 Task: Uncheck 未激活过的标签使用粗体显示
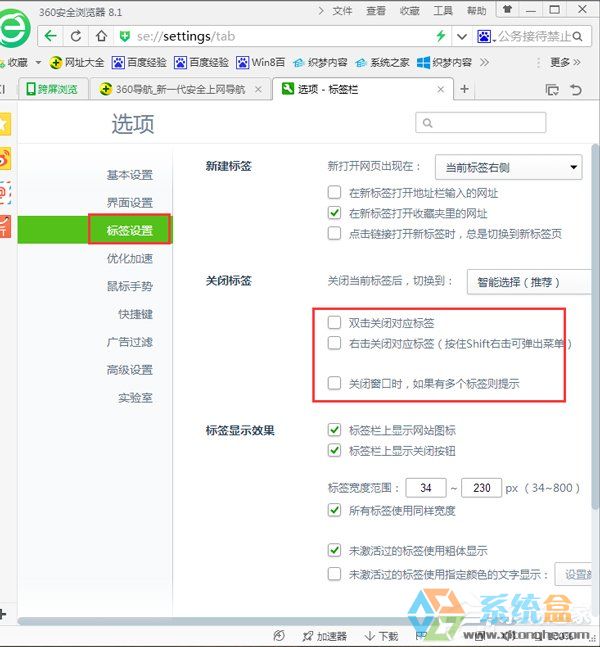pos(334,550)
